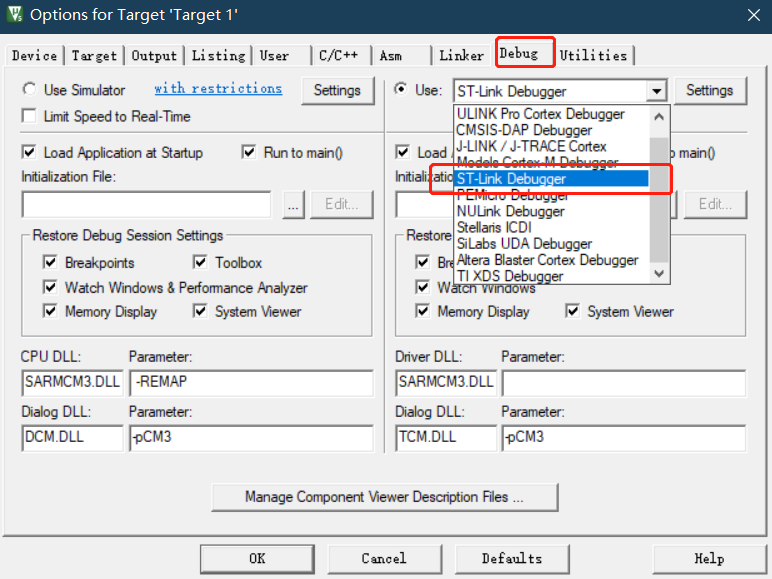Screen dimensions: 772x579
Task: Go to the User tab
Action: coord(283,56)
